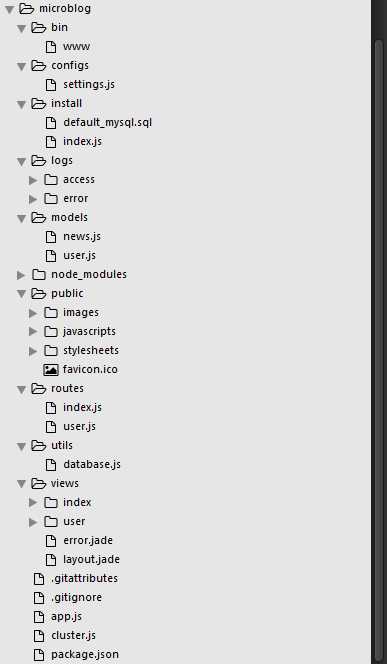Collapse the root microblog tree arrow
This screenshot has width=387, height=664.
point(9,9)
